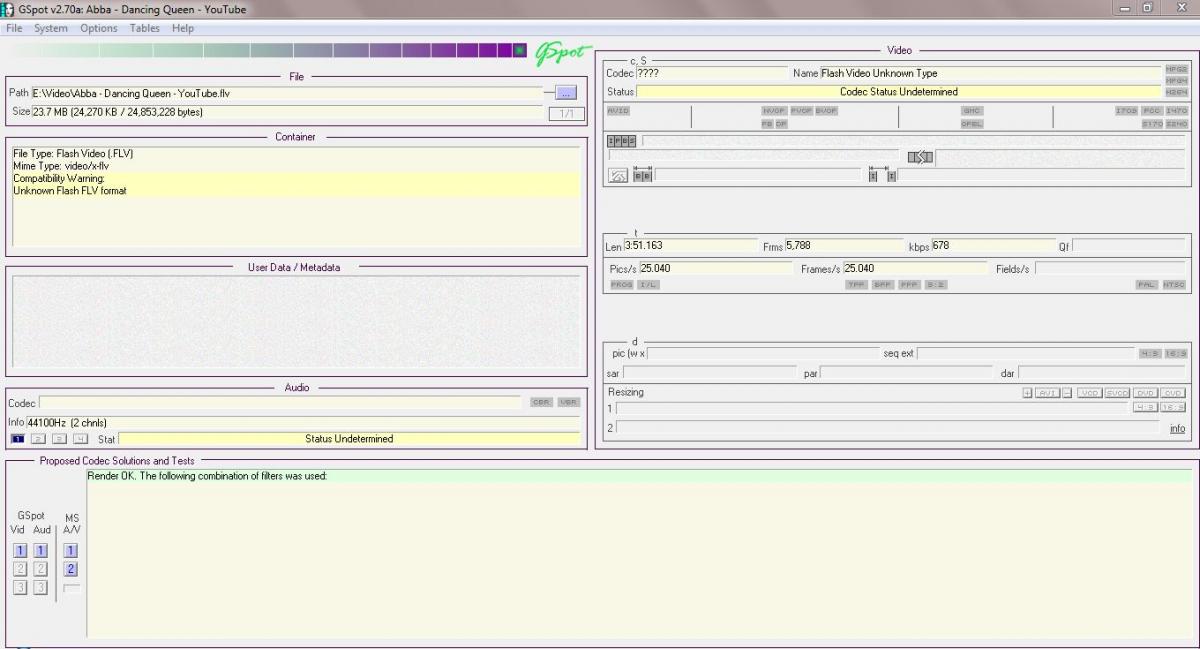Click MS A/V test button 1
Image resolution: width=1200 pixels, height=649 pixels.
tap(70, 551)
